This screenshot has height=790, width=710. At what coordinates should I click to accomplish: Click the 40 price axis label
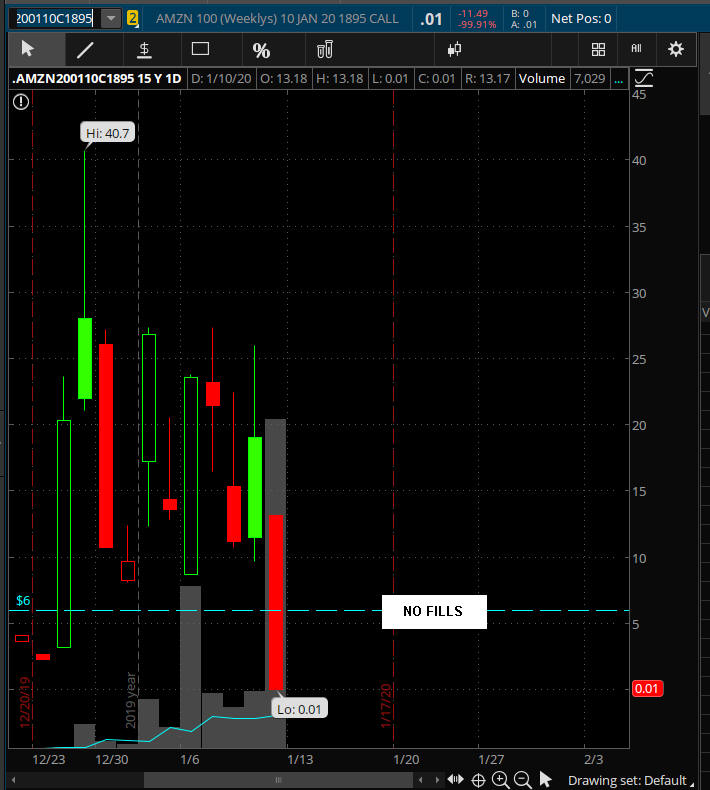click(639, 160)
